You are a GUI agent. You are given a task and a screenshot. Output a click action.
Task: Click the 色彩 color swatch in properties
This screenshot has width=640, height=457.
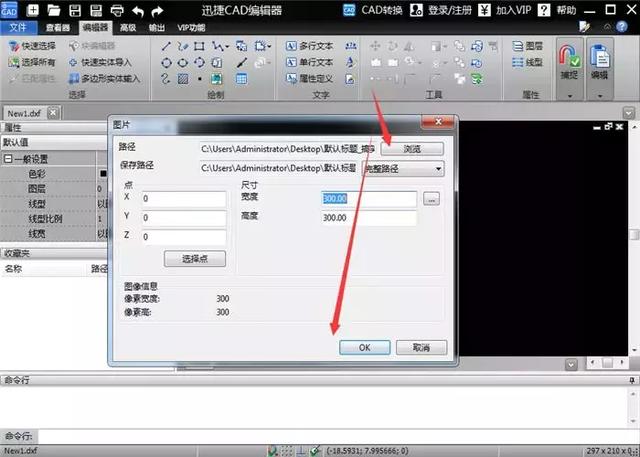(x=103, y=174)
